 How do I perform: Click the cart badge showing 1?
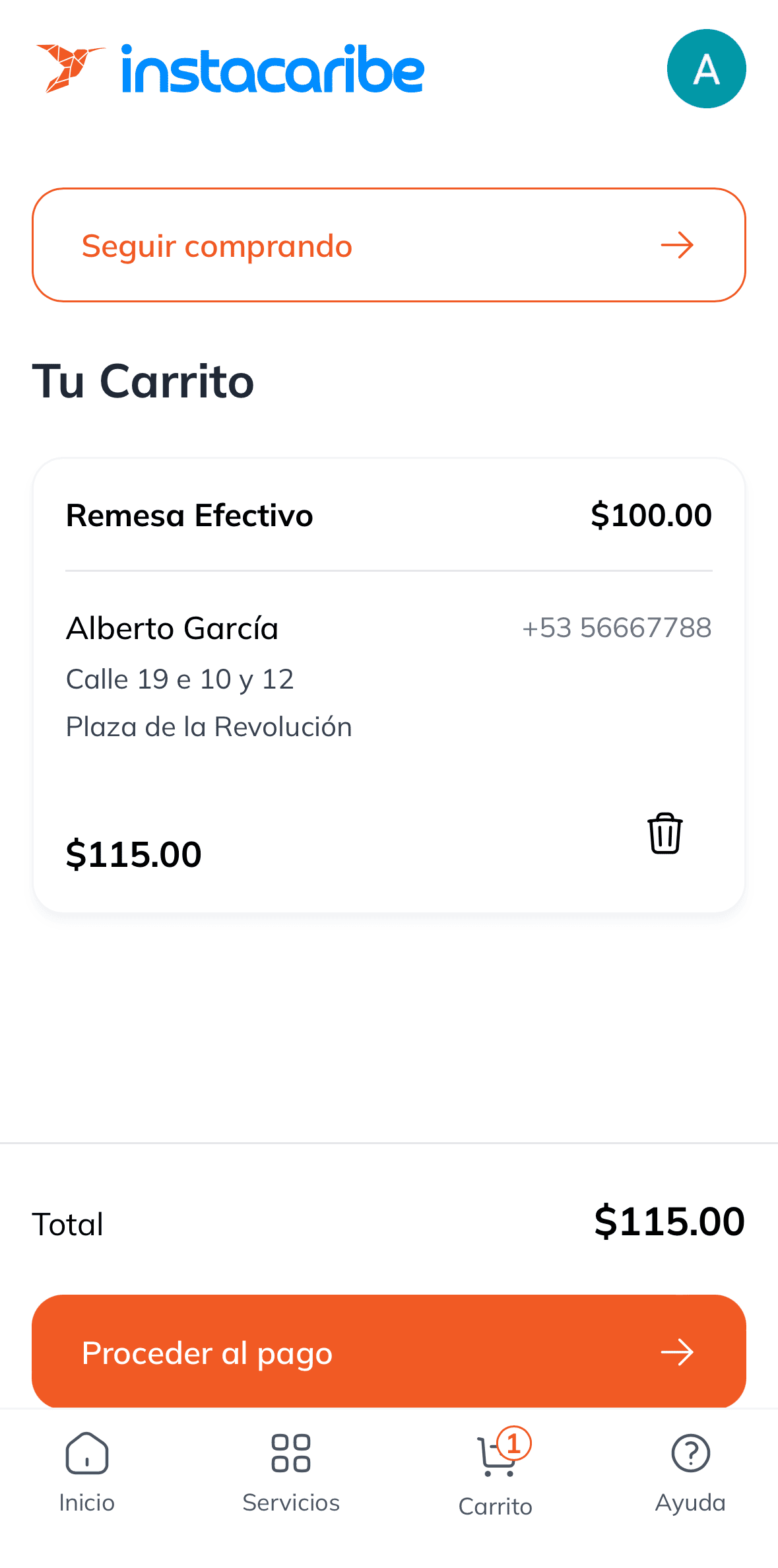[x=514, y=1443]
